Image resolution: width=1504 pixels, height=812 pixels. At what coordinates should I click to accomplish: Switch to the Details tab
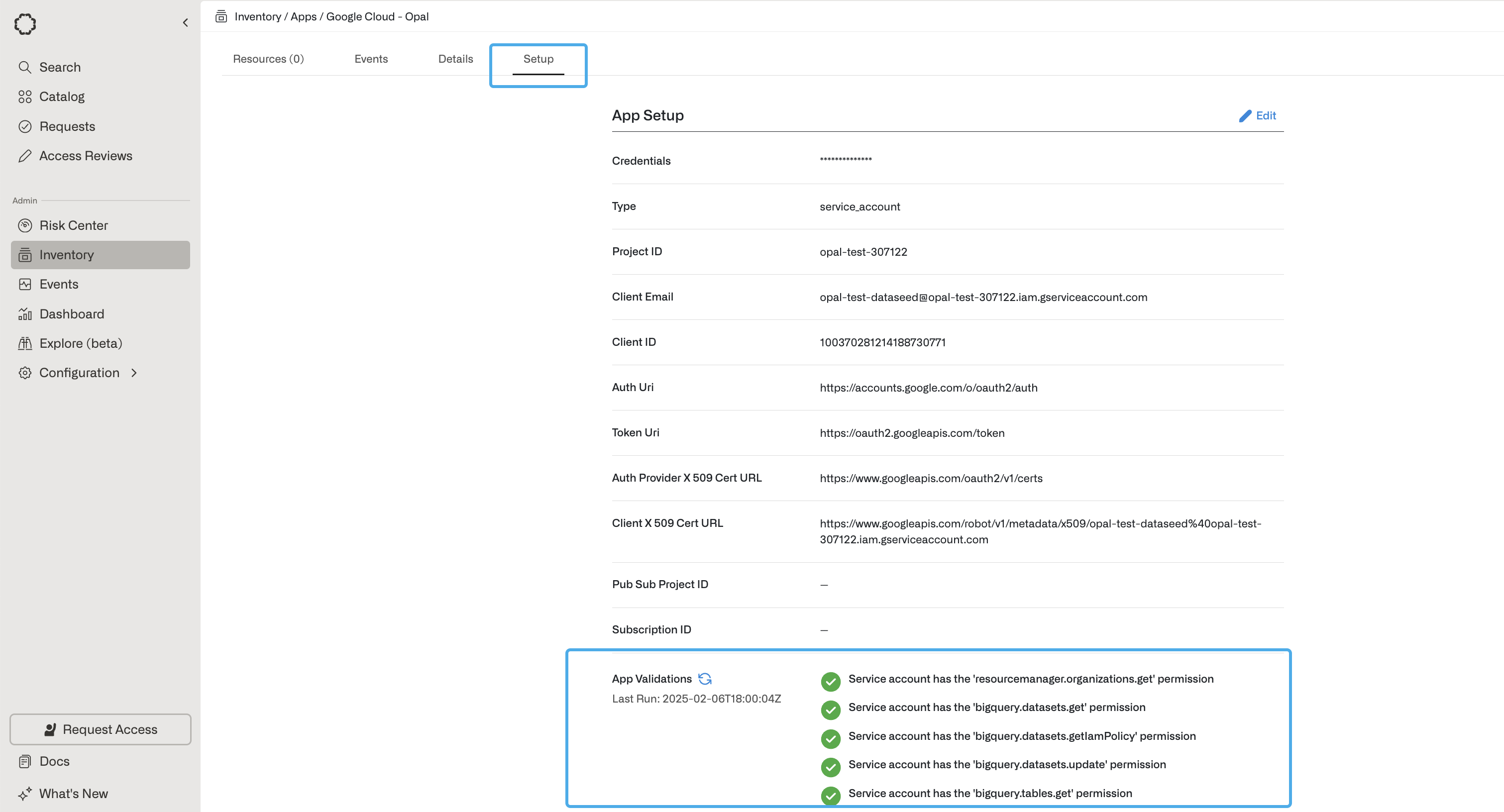pos(455,59)
